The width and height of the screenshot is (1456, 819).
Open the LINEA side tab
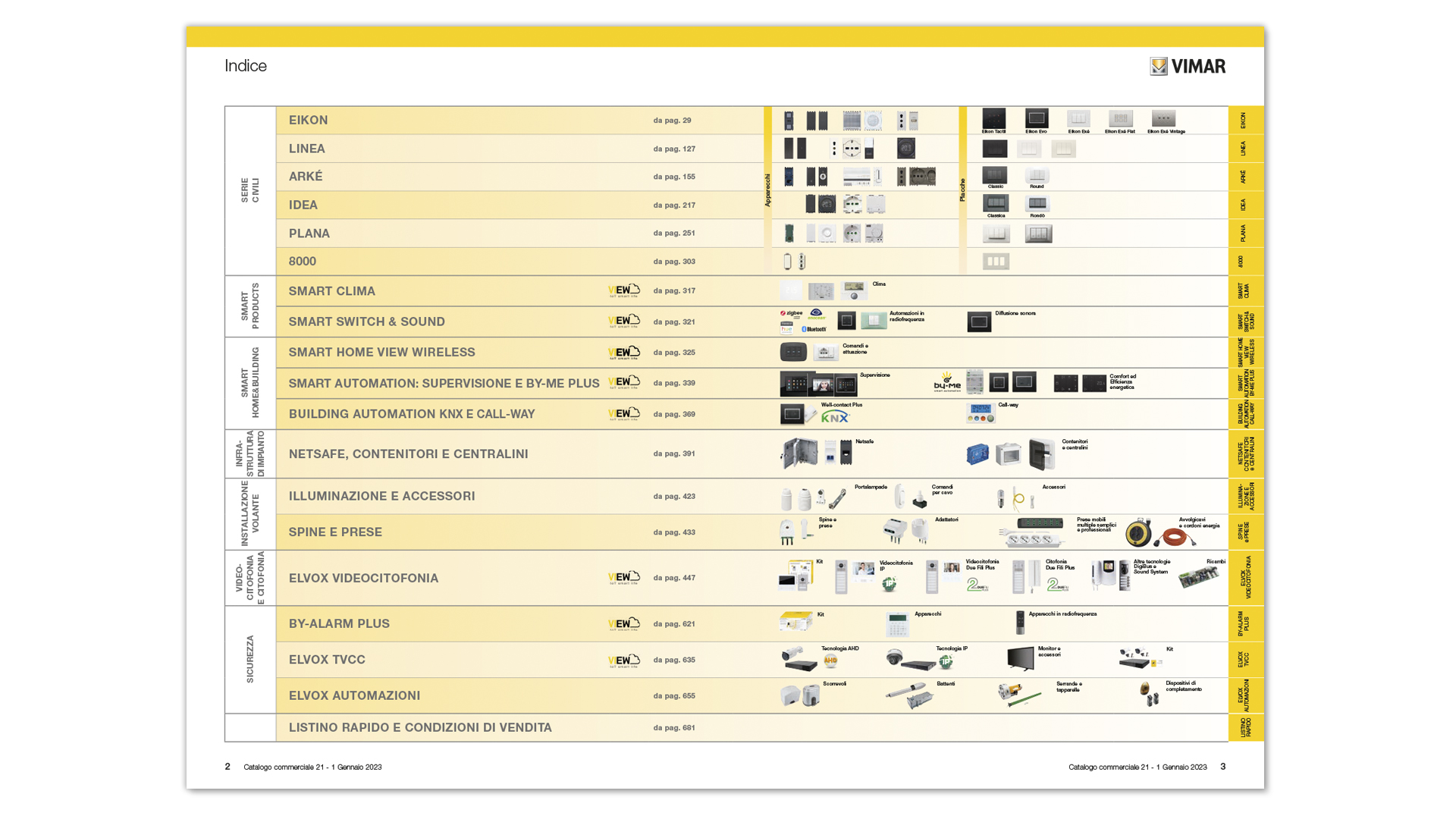1246,149
